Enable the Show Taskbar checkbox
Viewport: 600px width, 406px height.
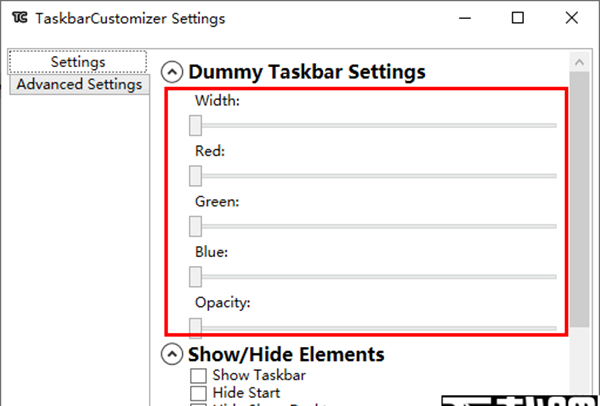coord(198,375)
